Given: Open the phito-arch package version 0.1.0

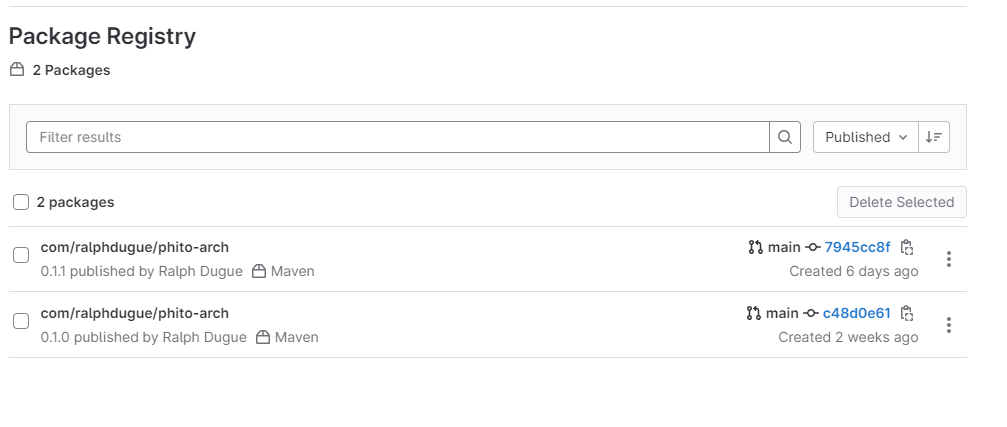Looking at the screenshot, I should pyautogui.click(x=135, y=313).
